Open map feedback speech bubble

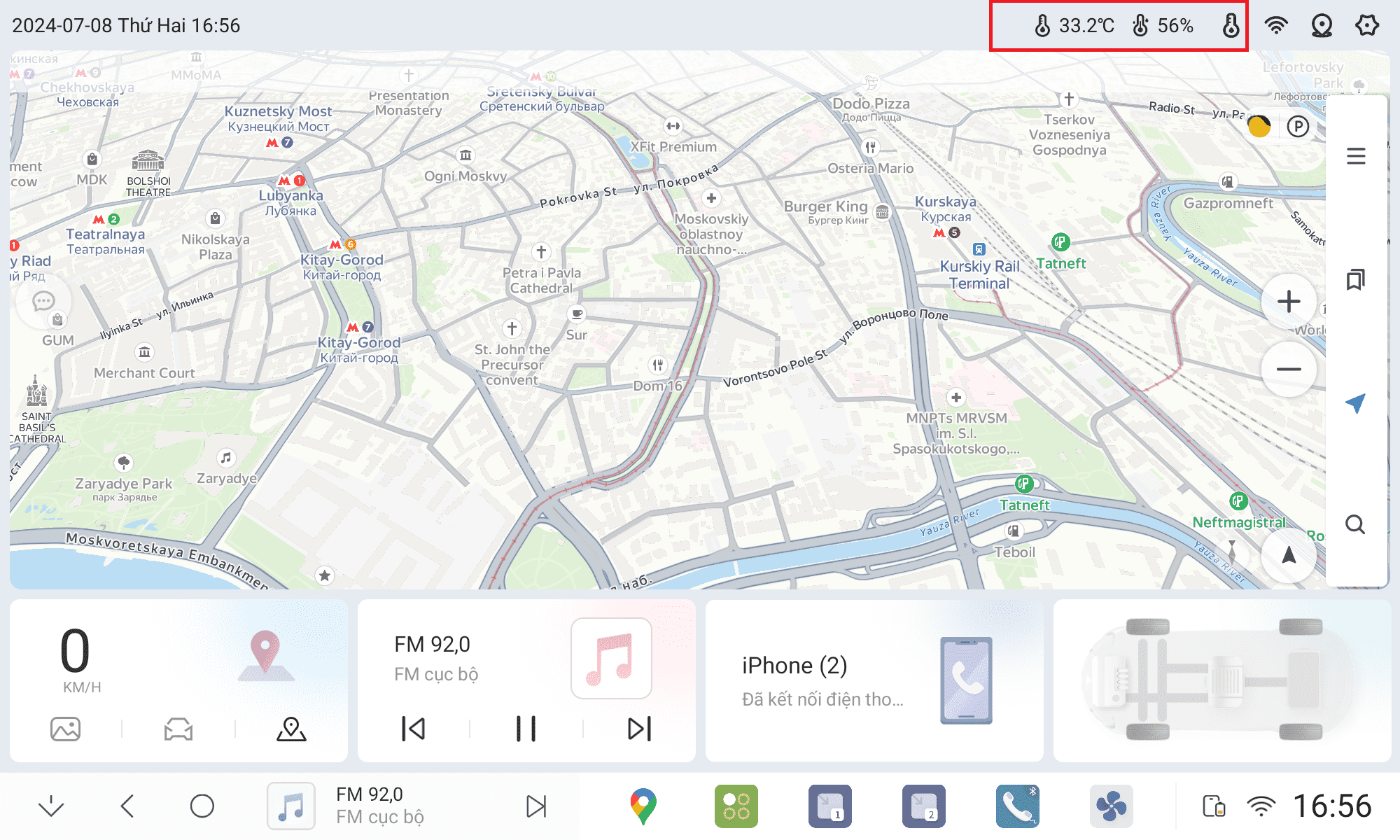43,302
